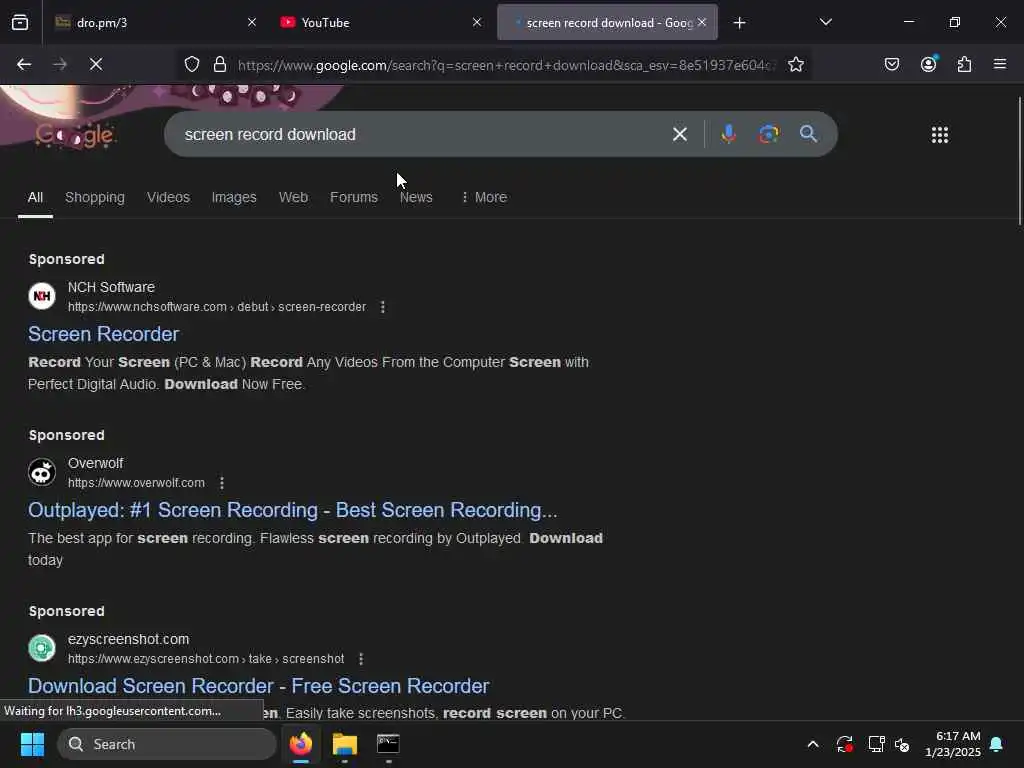Open terminal app on taskbar

click(388, 744)
